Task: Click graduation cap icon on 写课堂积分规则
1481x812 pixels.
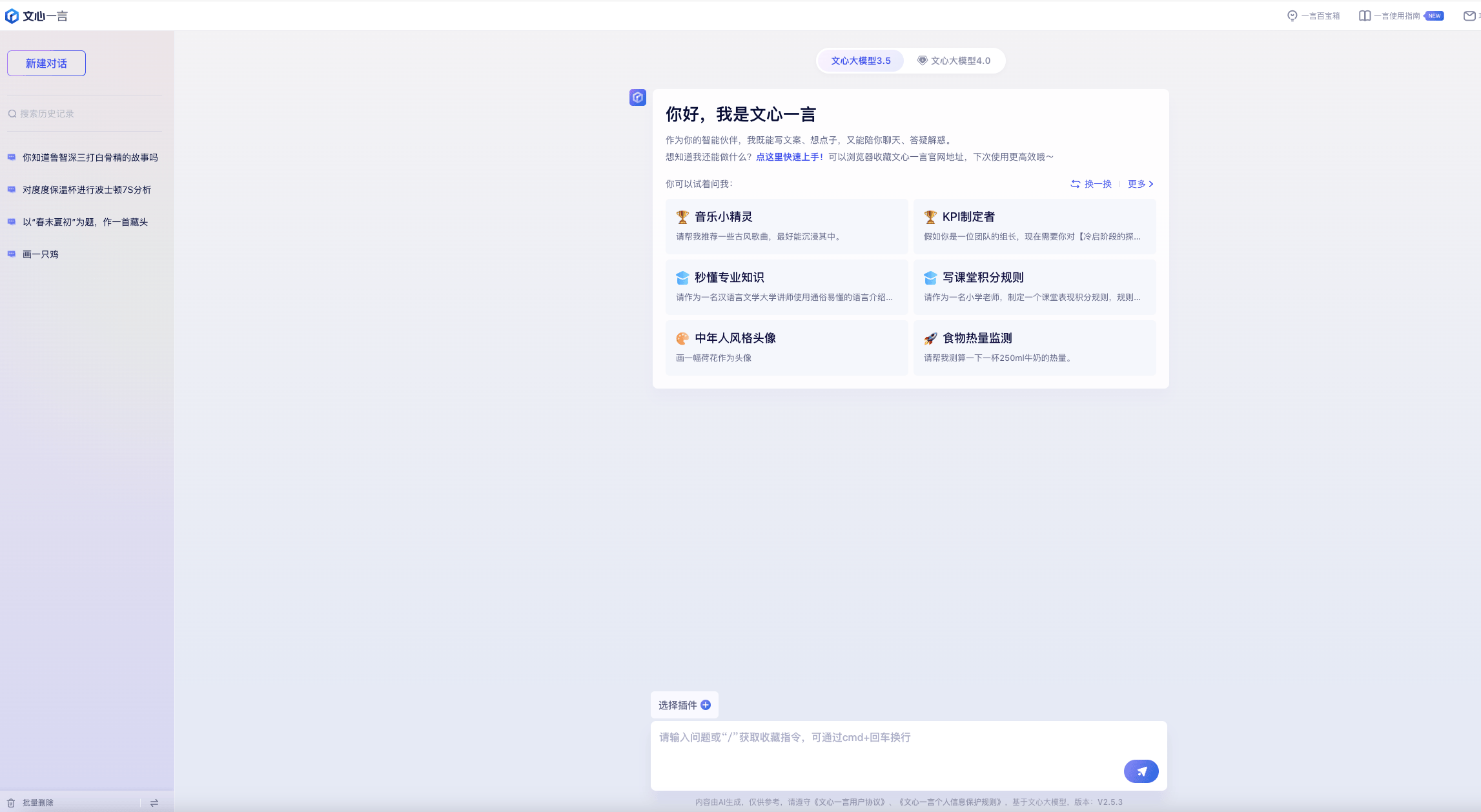Action: [930, 278]
